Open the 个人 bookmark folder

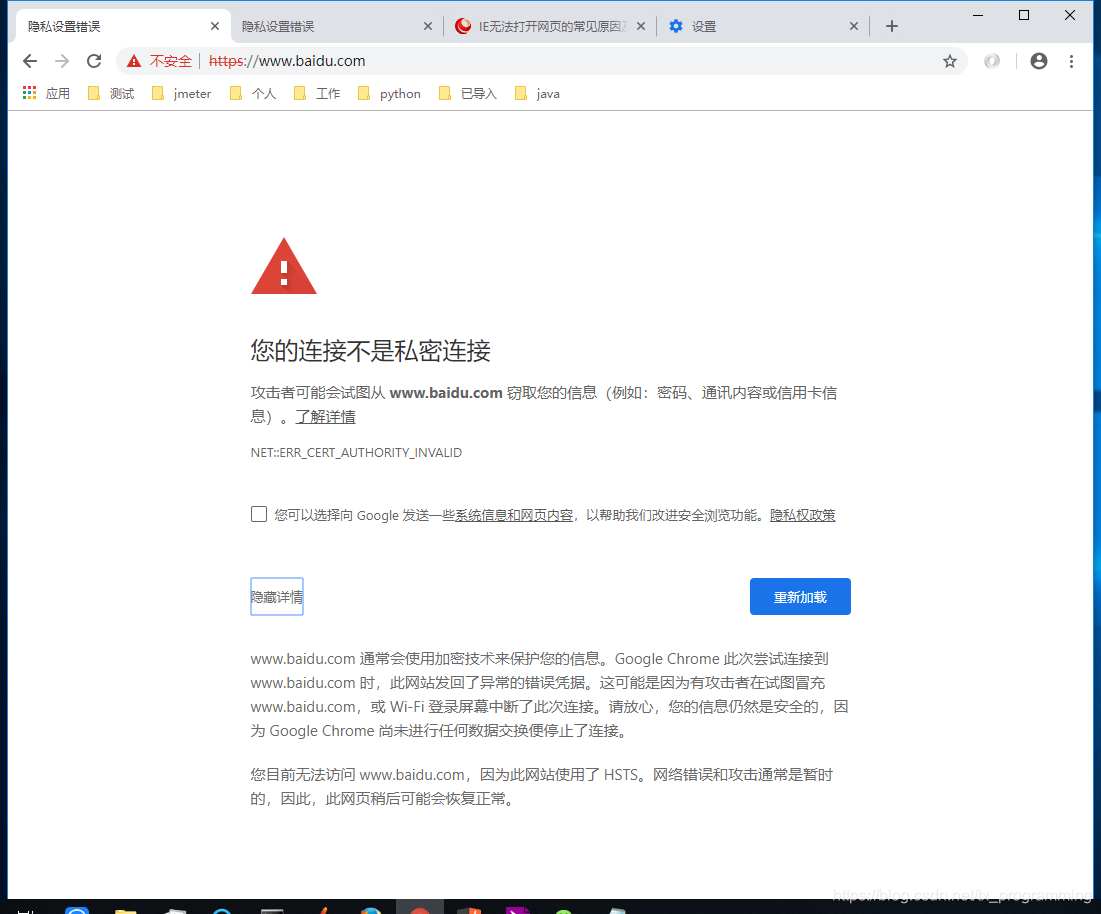pos(253,93)
